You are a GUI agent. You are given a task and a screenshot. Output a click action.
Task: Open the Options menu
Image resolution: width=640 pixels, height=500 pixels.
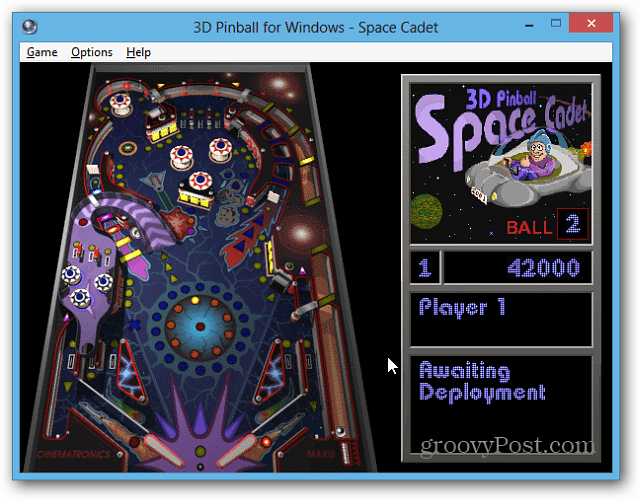click(x=91, y=52)
